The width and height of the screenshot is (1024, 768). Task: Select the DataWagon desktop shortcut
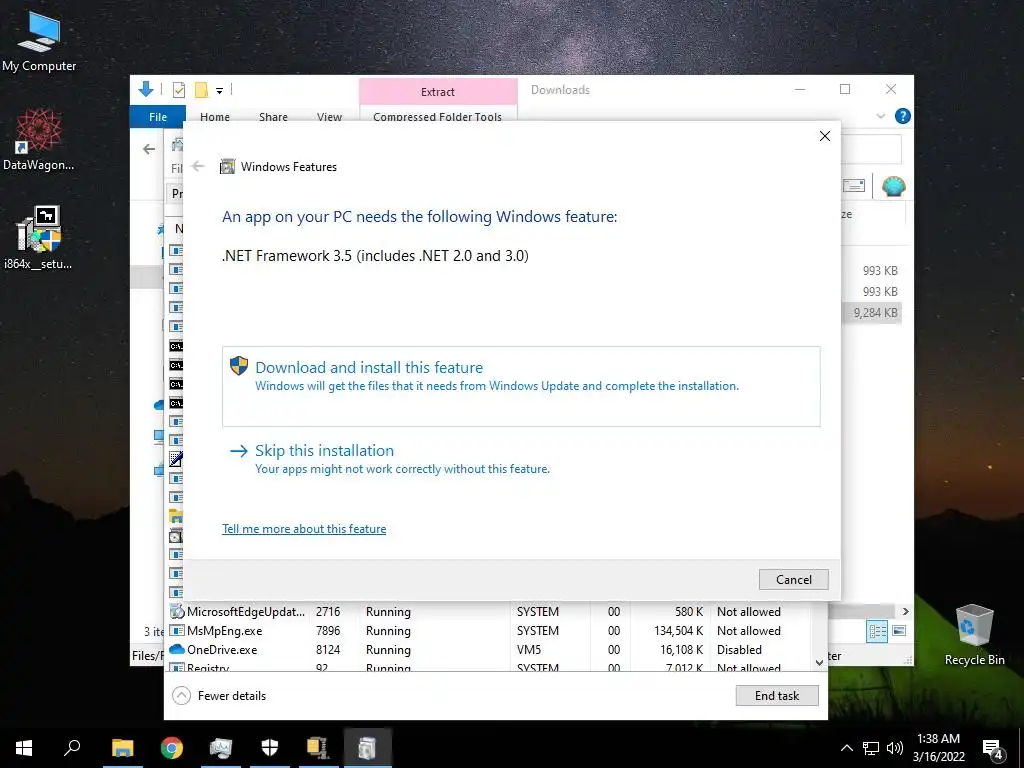tap(39, 140)
